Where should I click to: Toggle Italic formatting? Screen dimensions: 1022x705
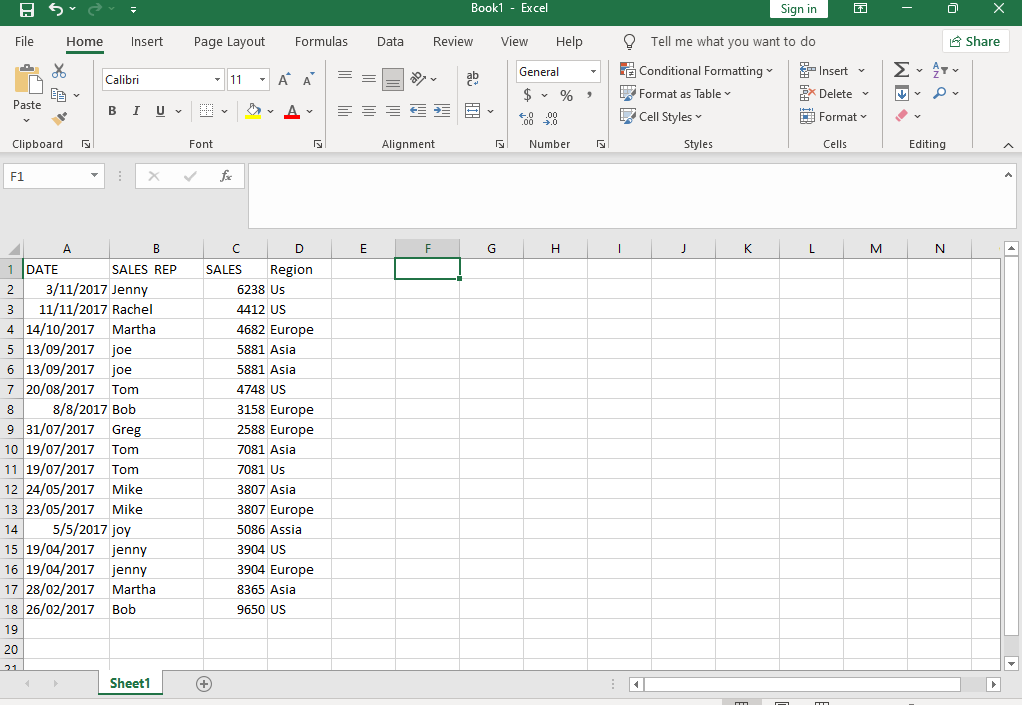pyautogui.click(x=136, y=111)
